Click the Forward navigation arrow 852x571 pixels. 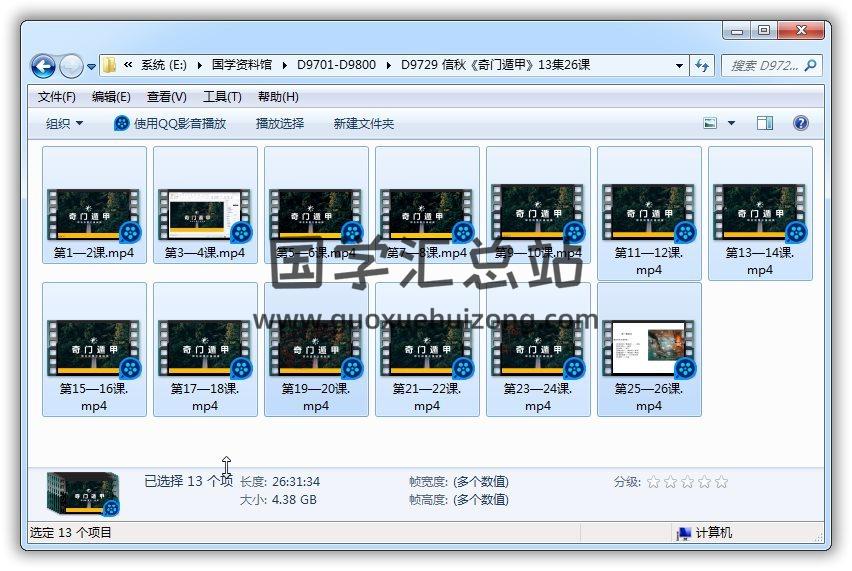(x=71, y=66)
